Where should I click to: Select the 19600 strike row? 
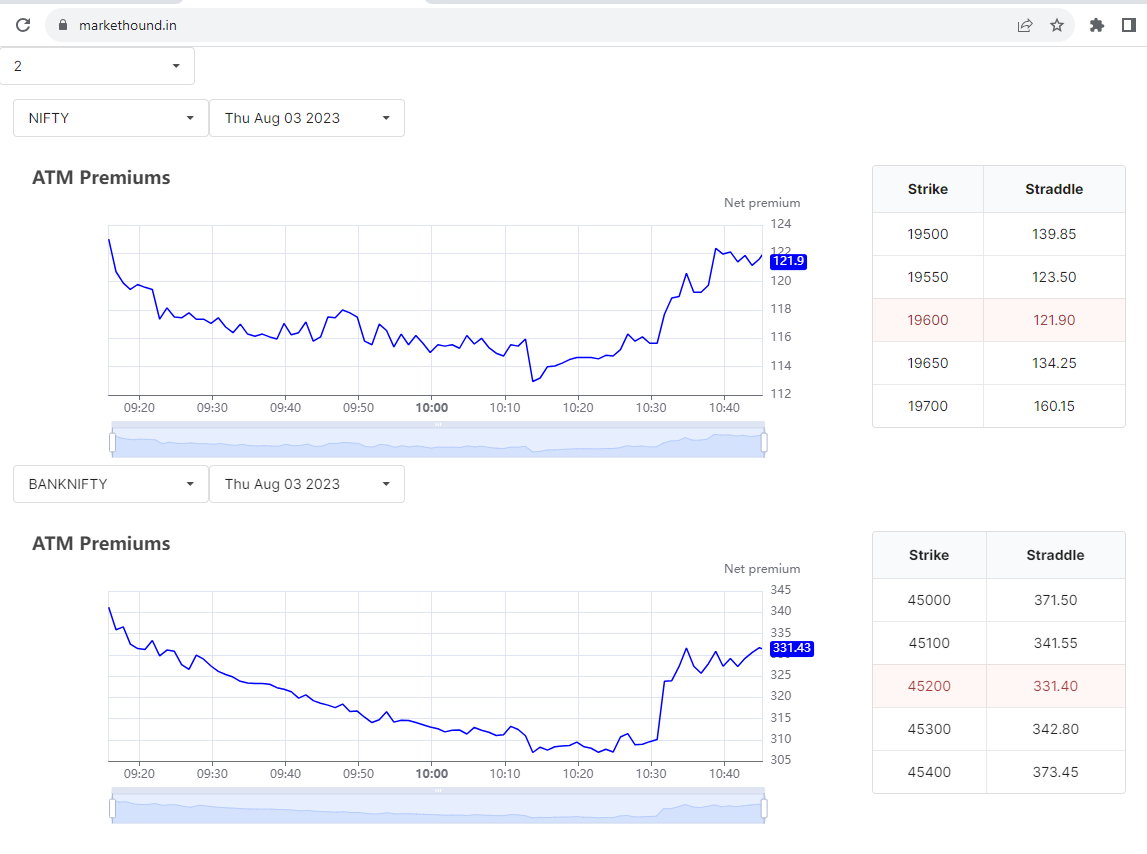pyautogui.click(x=998, y=320)
